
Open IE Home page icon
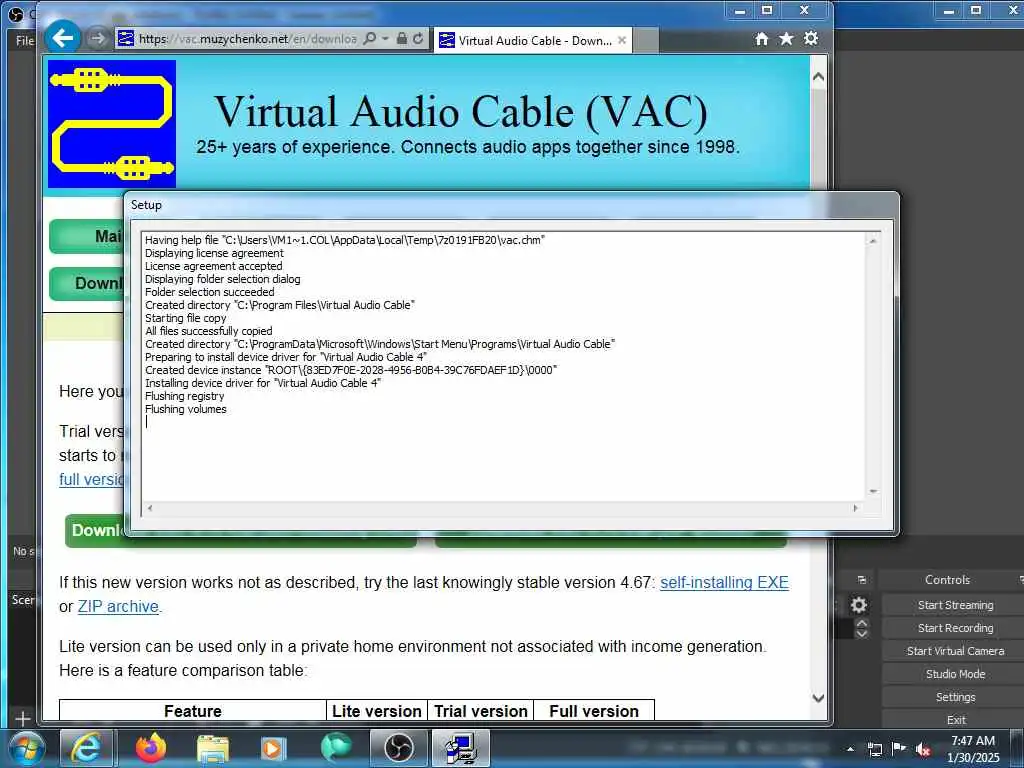761,39
